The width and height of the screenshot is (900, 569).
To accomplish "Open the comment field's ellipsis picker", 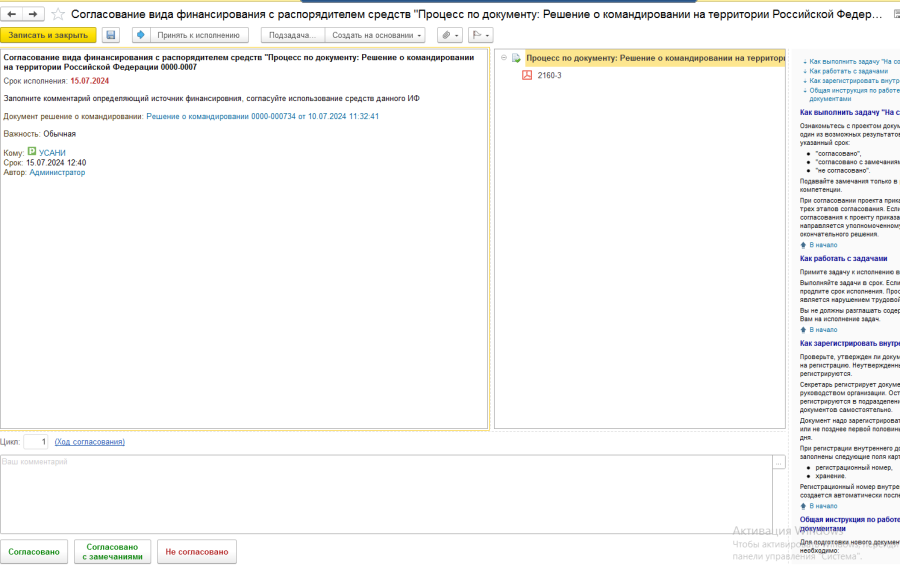I will click(x=779, y=462).
